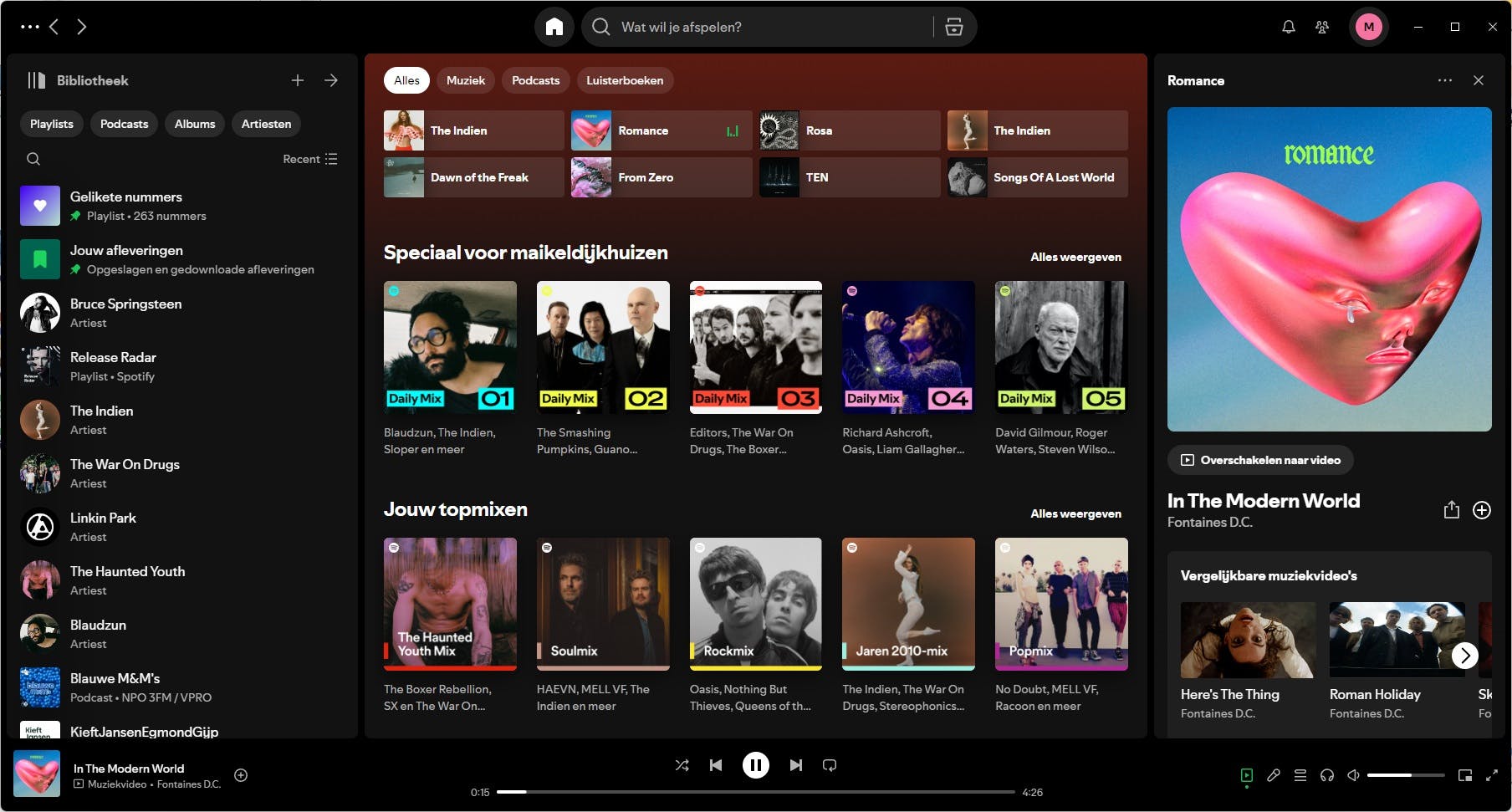Viewport: 1512px width, 812px height.
Task: Open the Recent sort options
Action: point(310,159)
